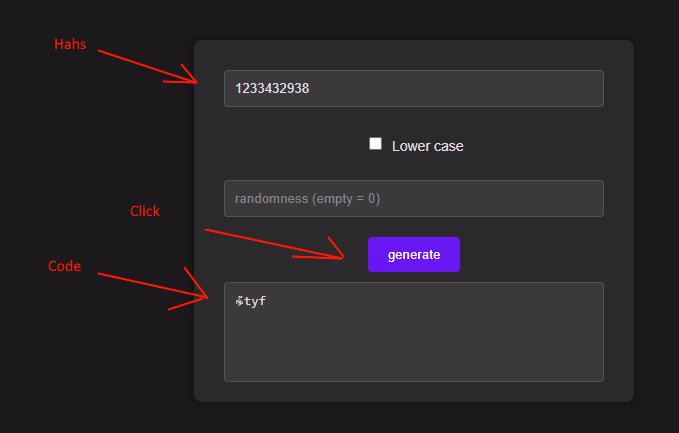Toggle the Lower case checkbox
Image resolution: width=679 pixels, height=433 pixels.
[x=376, y=144]
